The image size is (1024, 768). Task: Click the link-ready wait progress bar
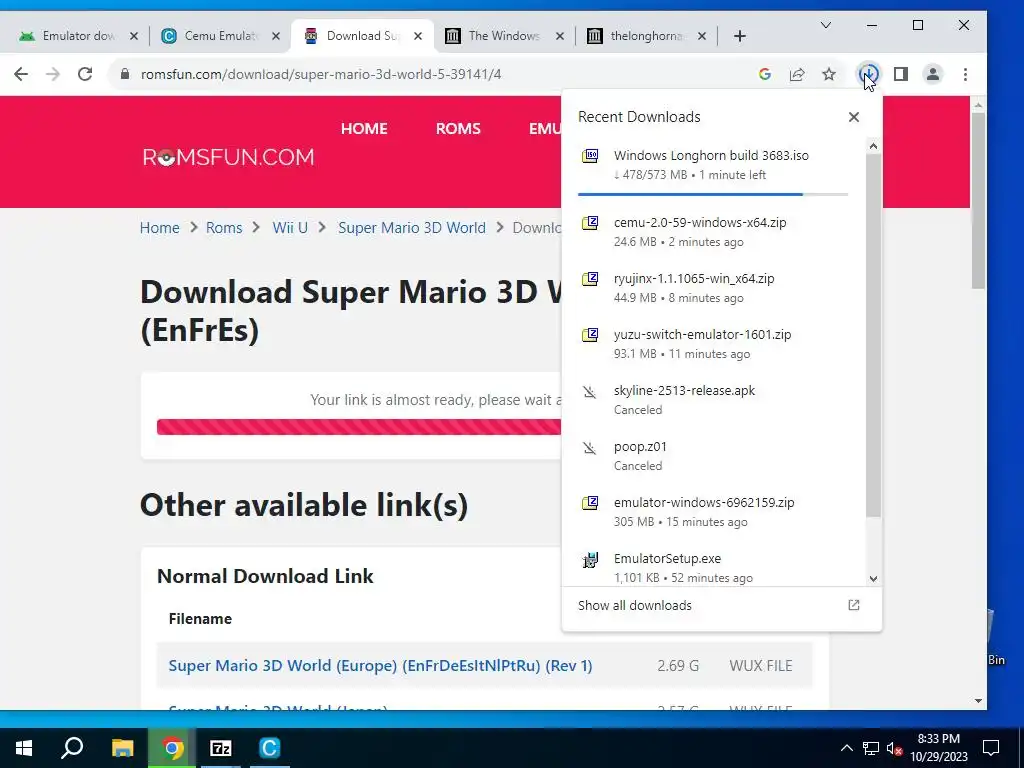[359, 426]
